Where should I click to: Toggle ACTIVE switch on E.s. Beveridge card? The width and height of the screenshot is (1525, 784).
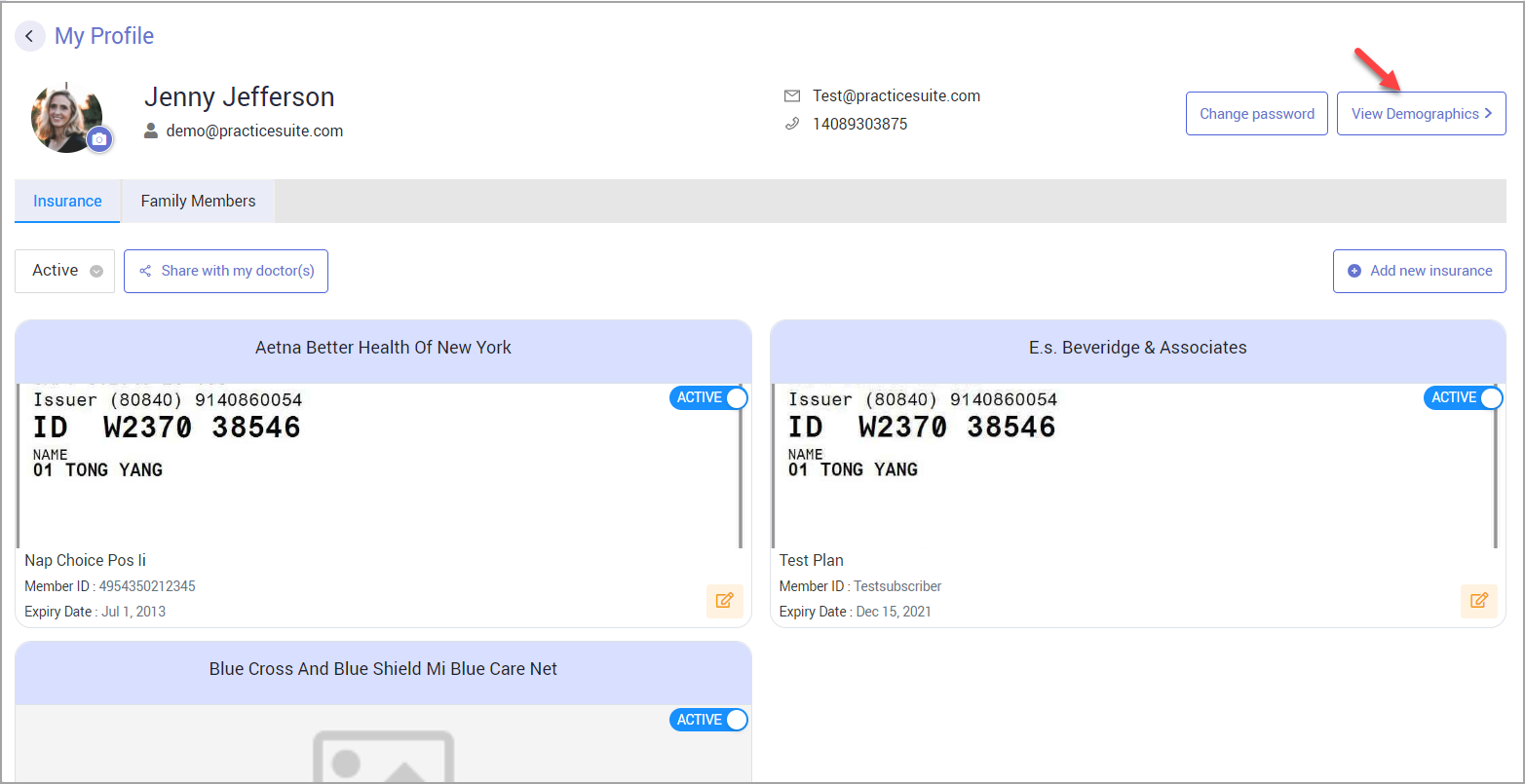1463,398
